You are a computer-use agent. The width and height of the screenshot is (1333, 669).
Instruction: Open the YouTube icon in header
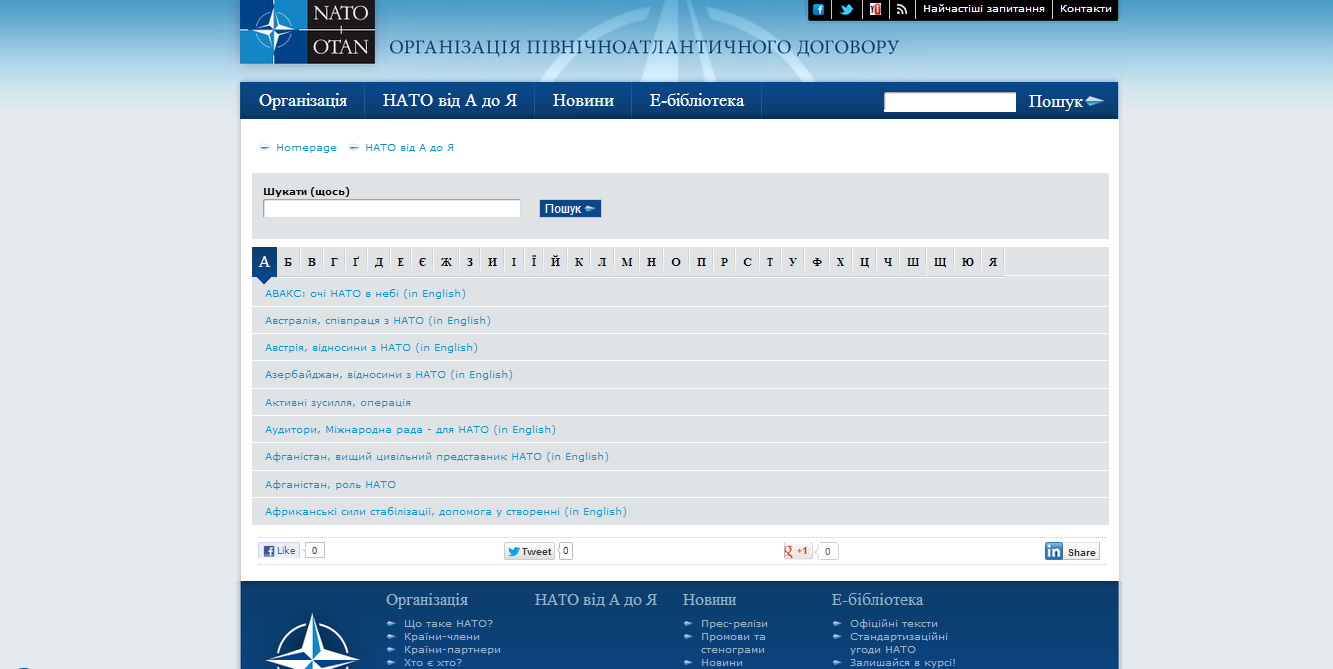click(875, 9)
